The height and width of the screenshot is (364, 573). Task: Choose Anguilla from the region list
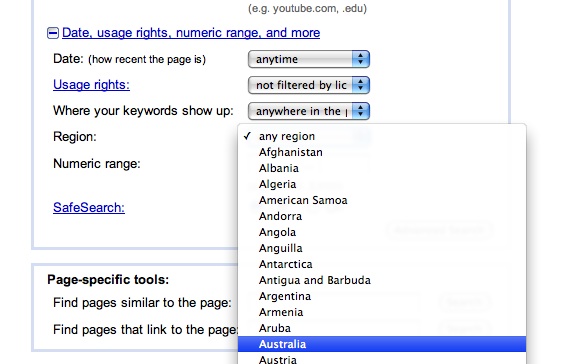pos(382,249)
